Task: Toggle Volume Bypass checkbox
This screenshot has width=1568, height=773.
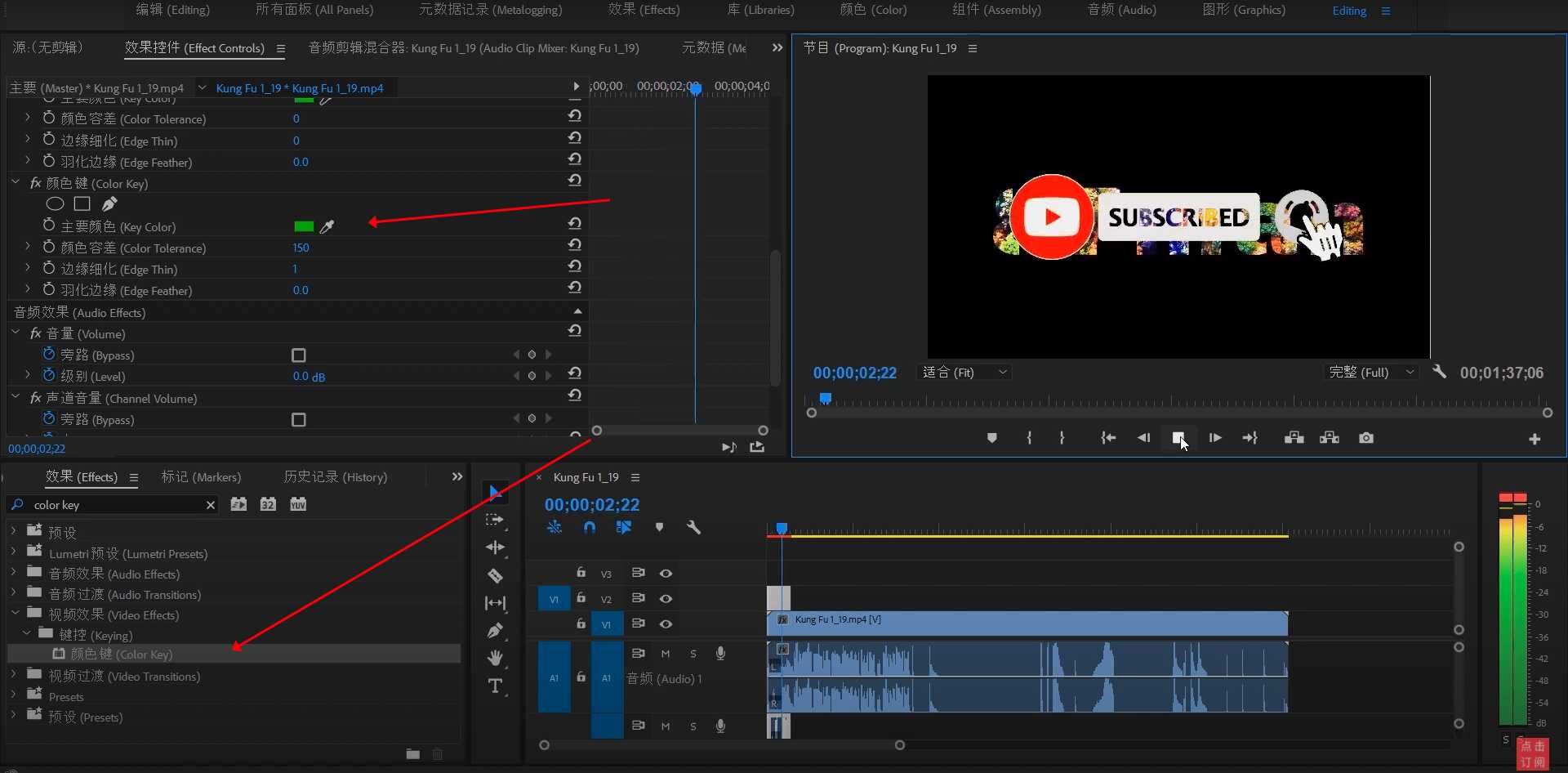Action: tap(299, 355)
